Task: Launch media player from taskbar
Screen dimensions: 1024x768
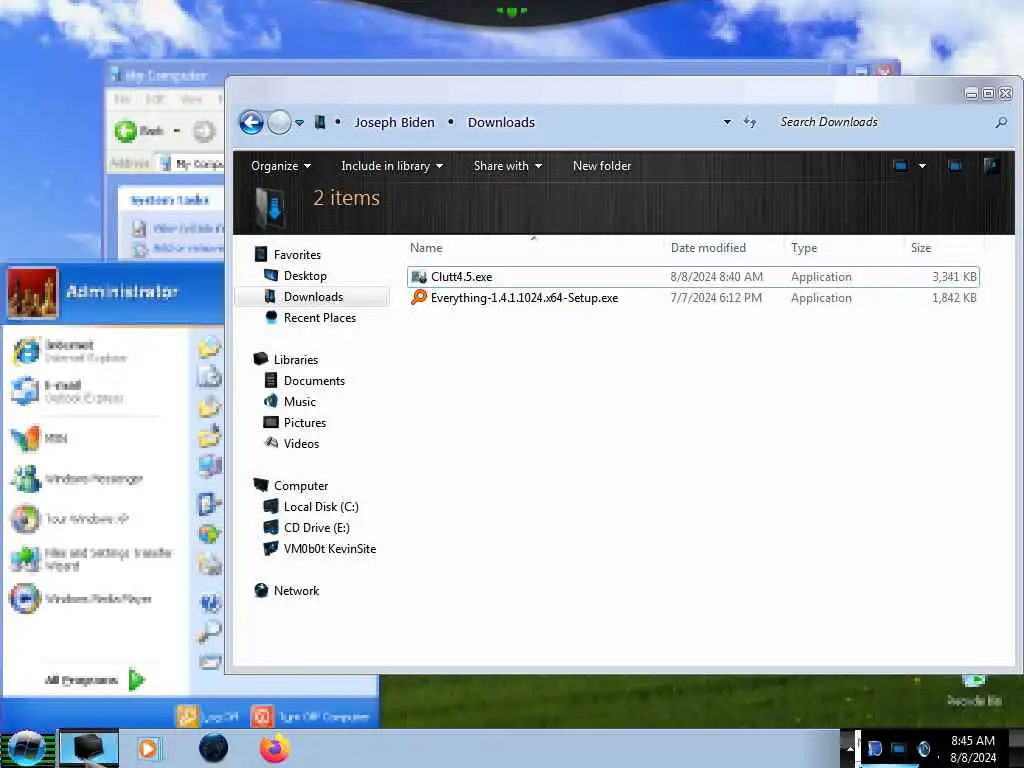Action: (x=148, y=748)
